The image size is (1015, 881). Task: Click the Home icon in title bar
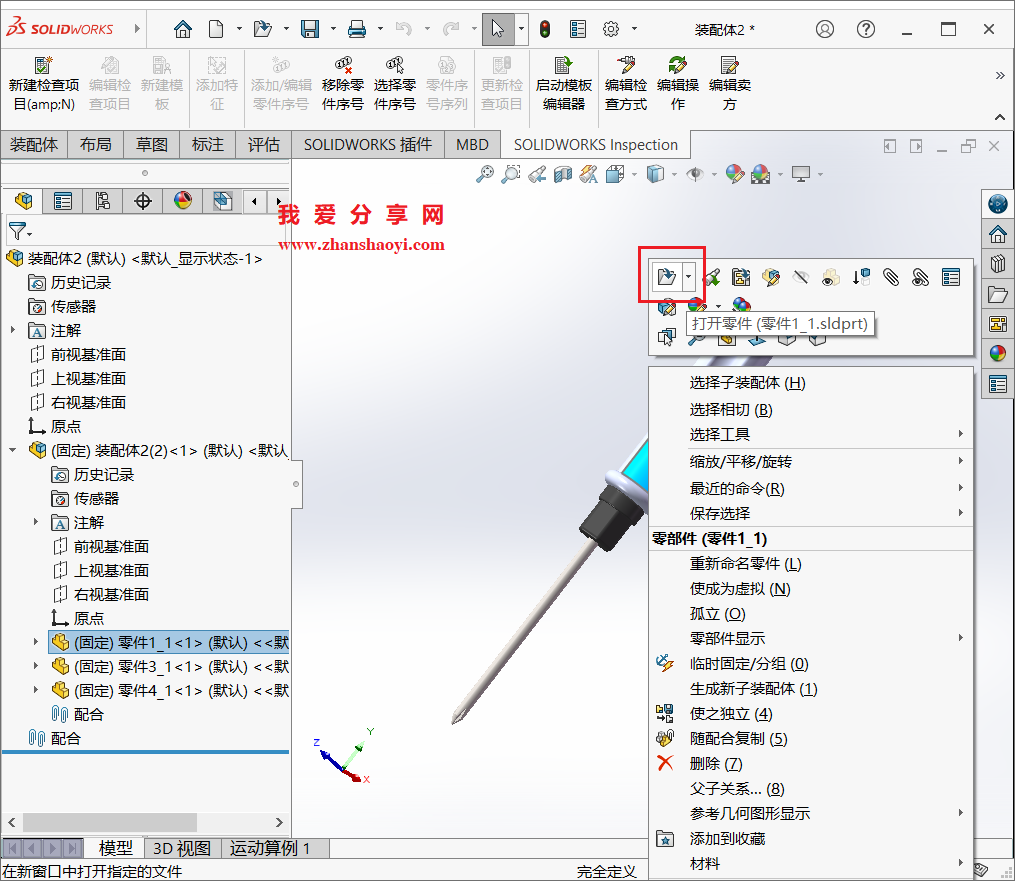click(x=183, y=29)
